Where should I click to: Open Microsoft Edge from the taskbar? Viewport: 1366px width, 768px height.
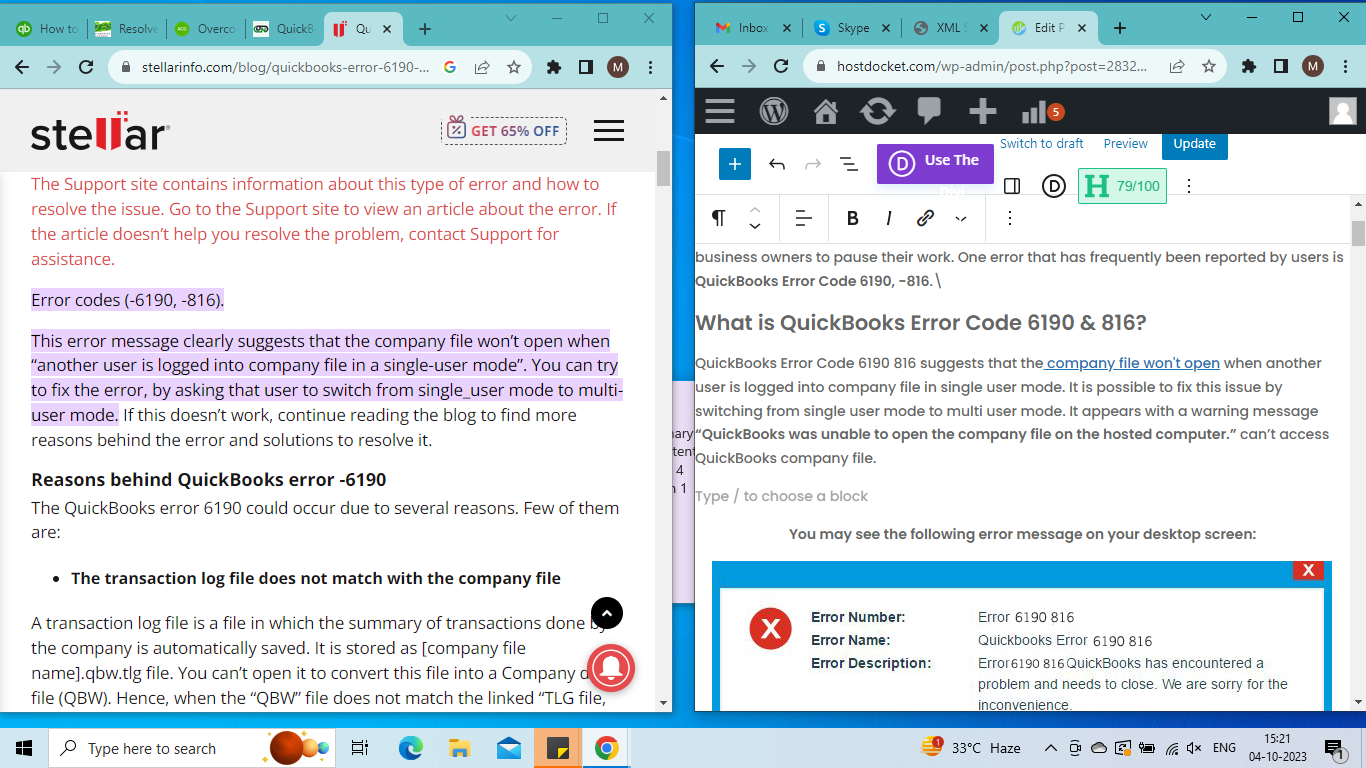click(411, 748)
